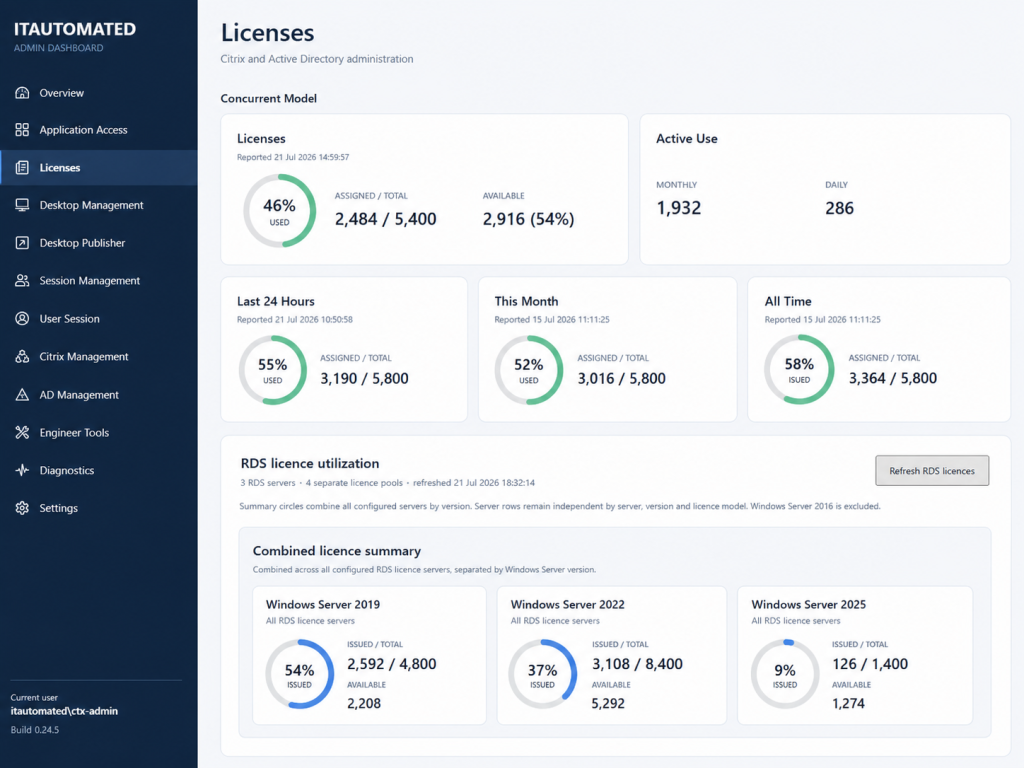Click the Build 0.24.5 label
Viewport: 1024px width, 768px height.
(x=35, y=730)
